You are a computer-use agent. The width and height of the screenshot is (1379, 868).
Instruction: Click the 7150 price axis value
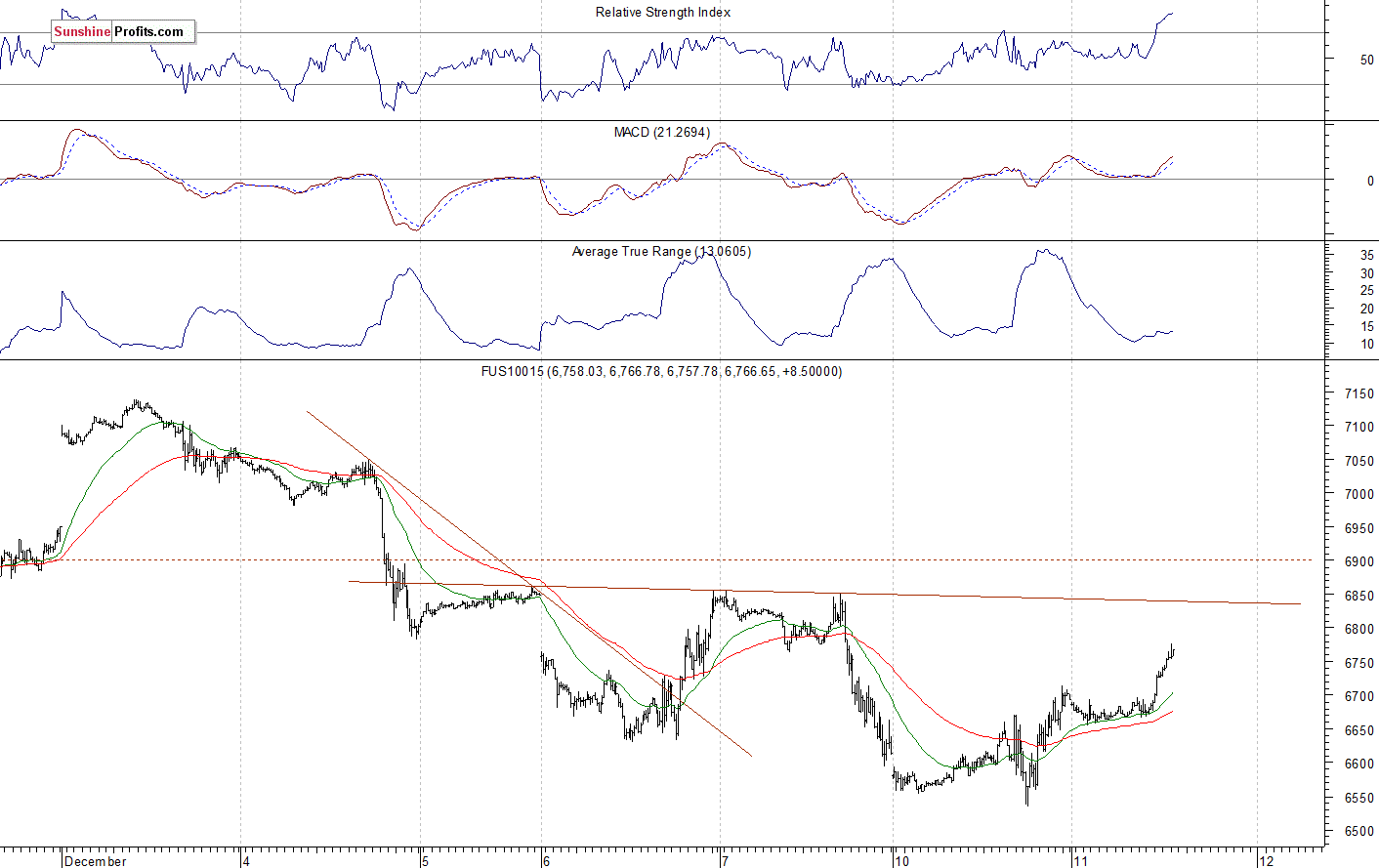coord(1359,393)
